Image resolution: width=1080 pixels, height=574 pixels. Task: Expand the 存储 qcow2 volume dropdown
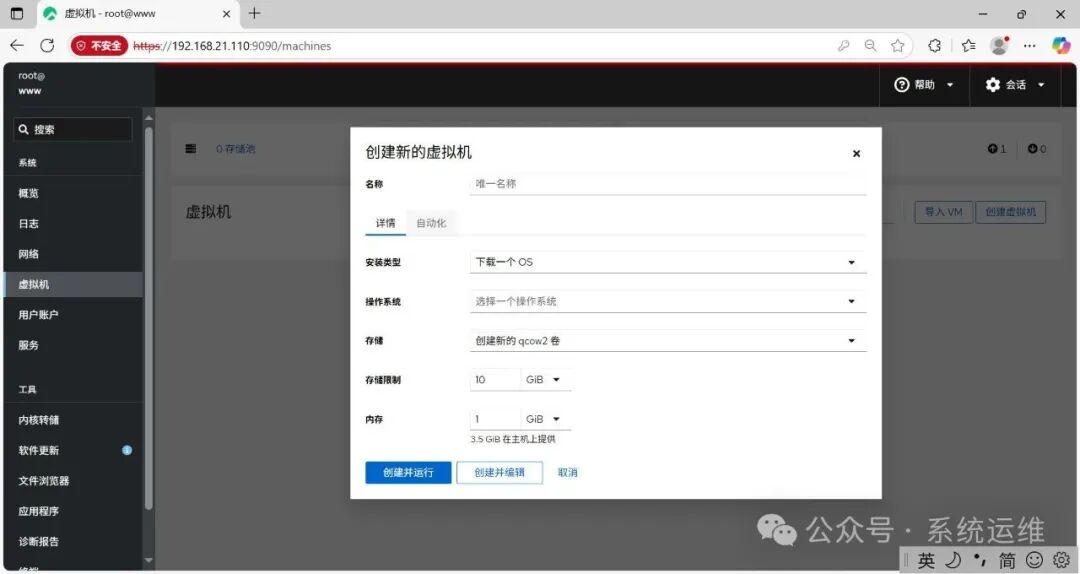click(x=667, y=341)
